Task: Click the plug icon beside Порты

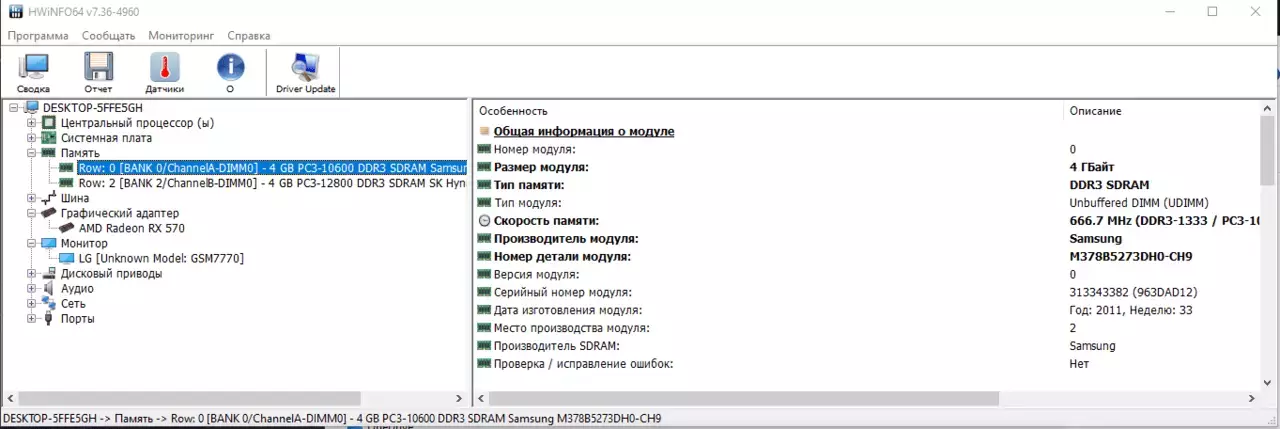Action: (x=49, y=318)
